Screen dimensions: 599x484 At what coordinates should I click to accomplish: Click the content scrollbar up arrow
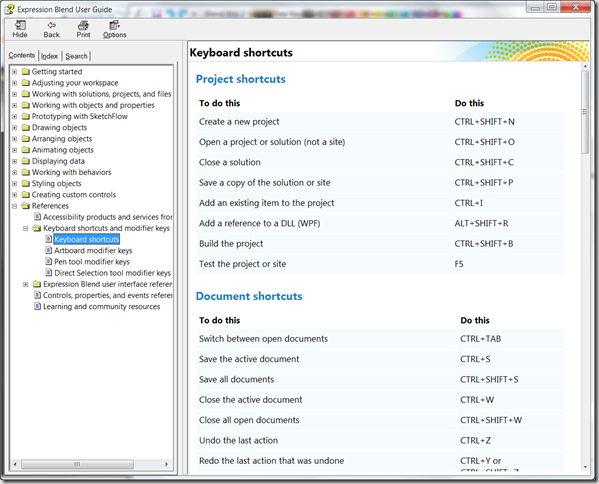tap(585, 66)
